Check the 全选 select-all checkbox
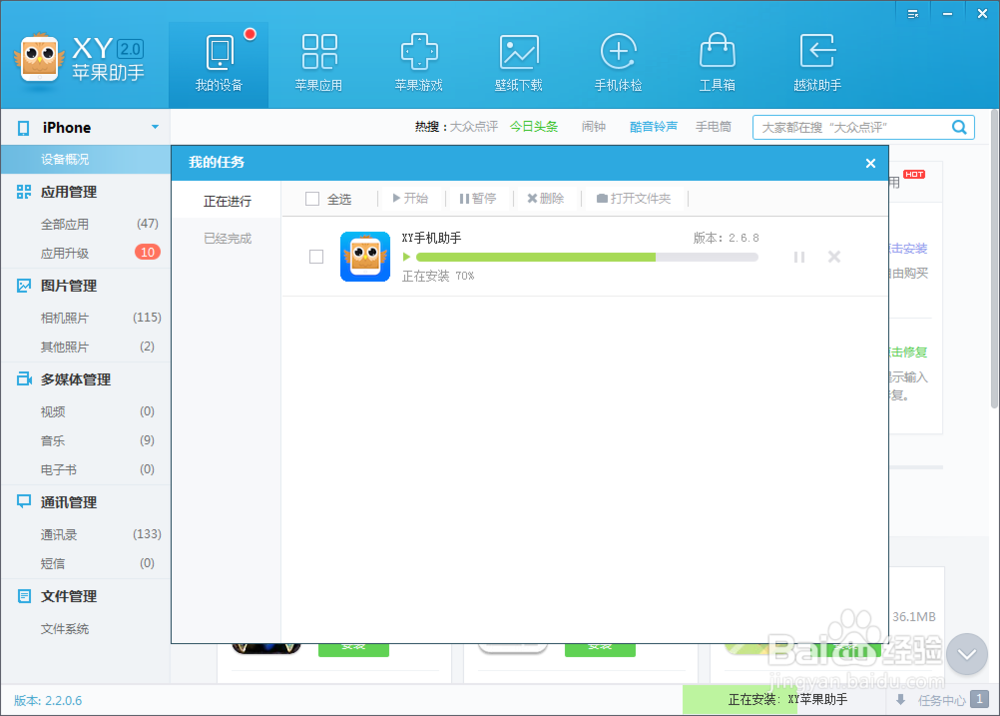The image size is (1000, 716). coord(312,198)
